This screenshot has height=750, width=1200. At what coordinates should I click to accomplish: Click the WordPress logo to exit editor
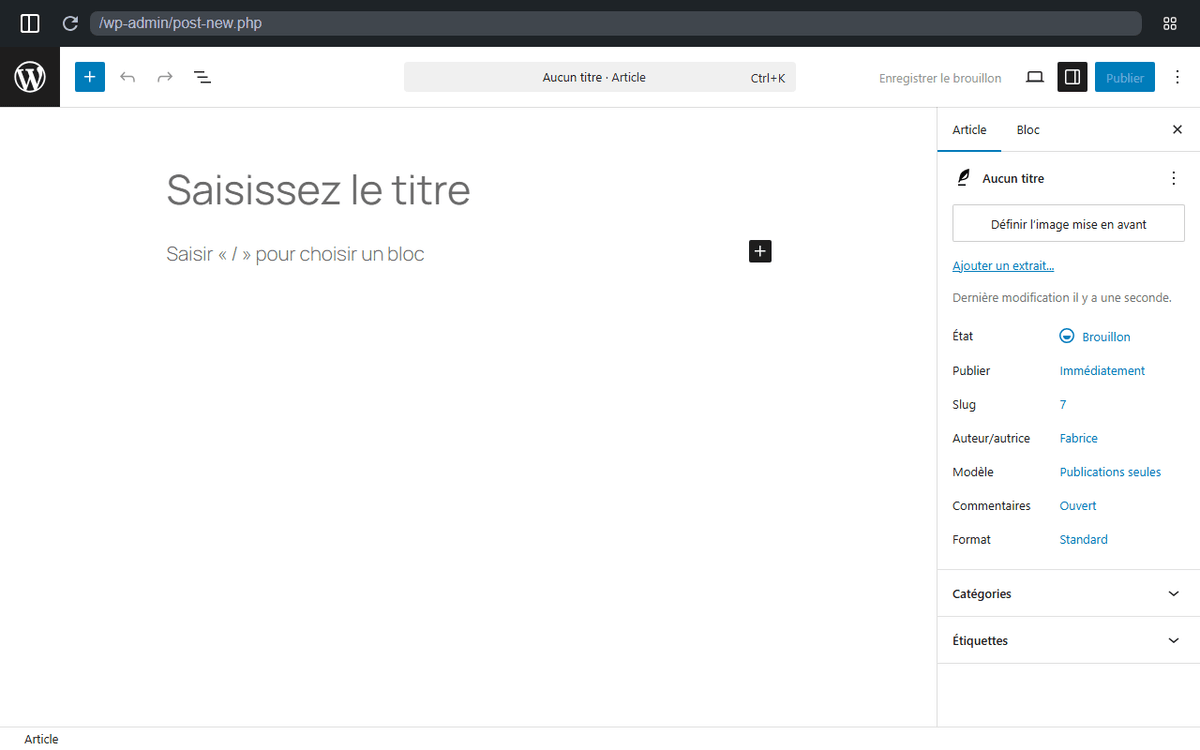[30, 76]
